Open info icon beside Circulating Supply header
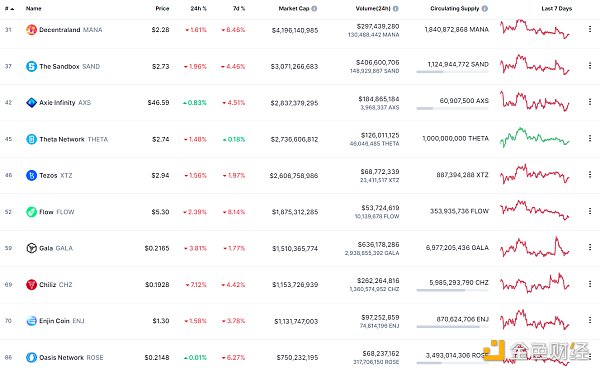This screenshot has width=600, height=372. click(485, 8)
